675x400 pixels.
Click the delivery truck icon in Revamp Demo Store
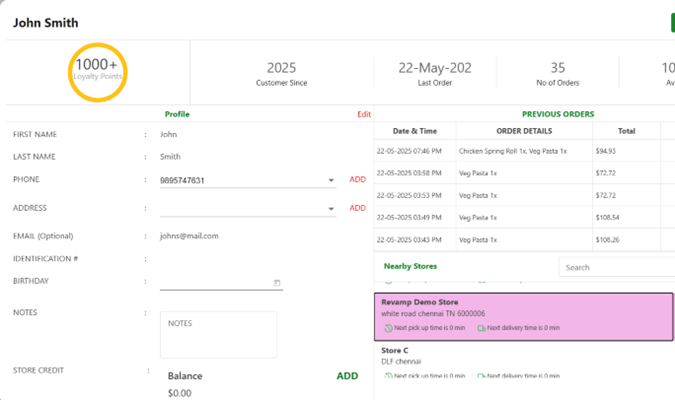coord(482,328)
